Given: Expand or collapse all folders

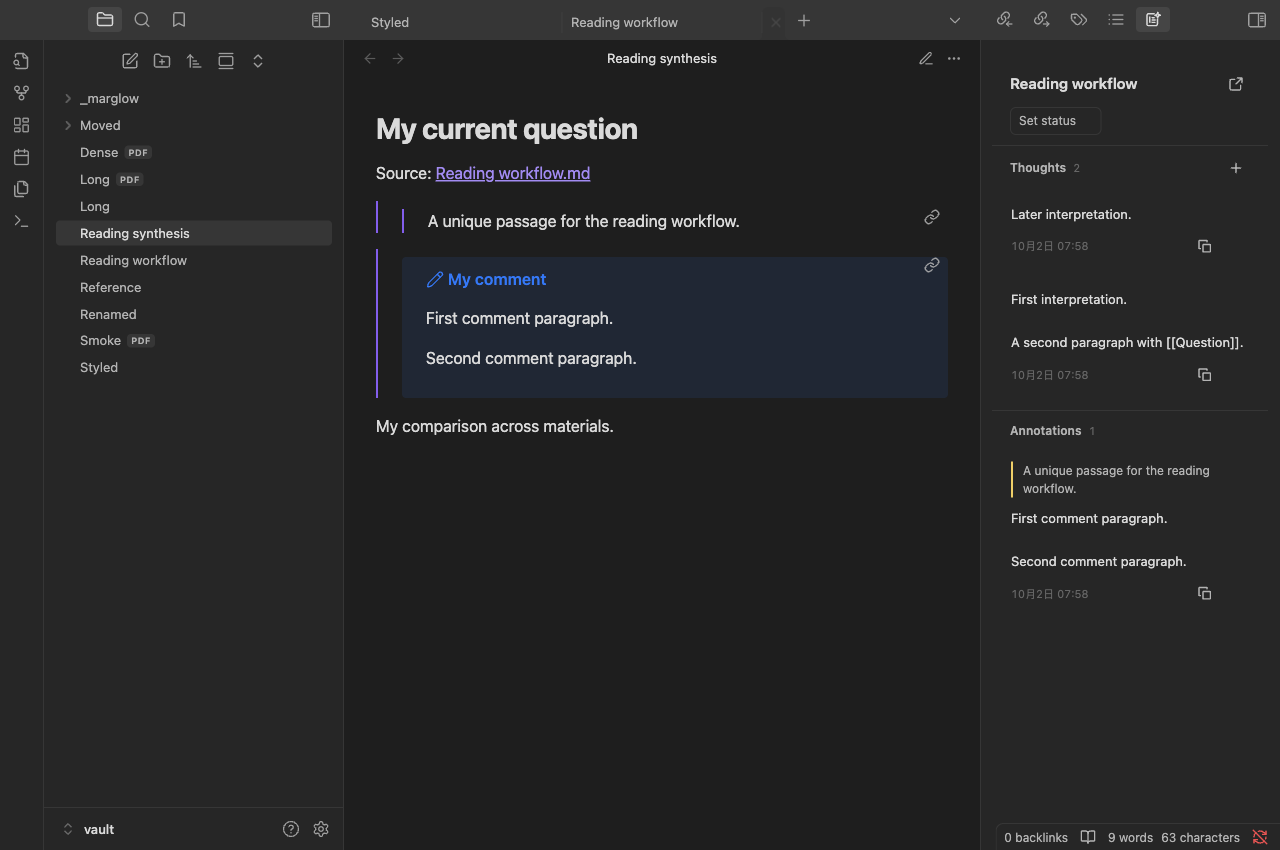Looking at the screenshot, I should 258,61.
